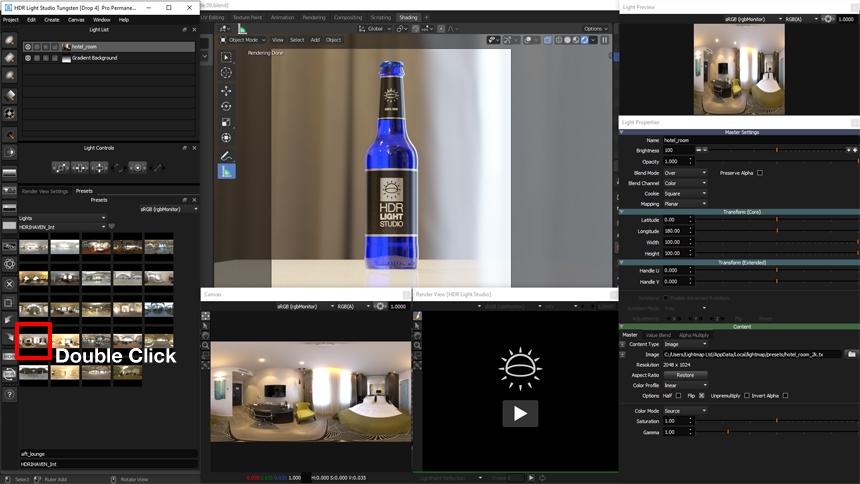Enable Unpremultiply checkbox
Screen dimensions: 860x484
pos(746,396)
